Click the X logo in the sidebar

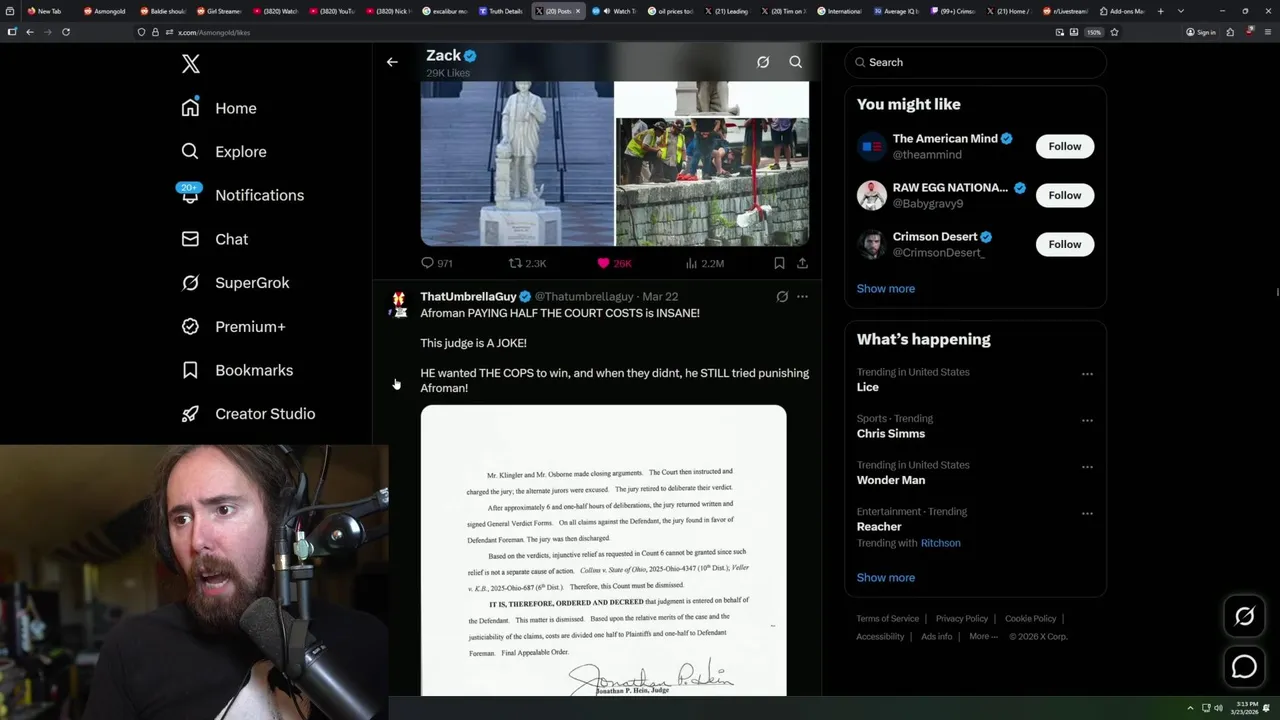(190, 64)
